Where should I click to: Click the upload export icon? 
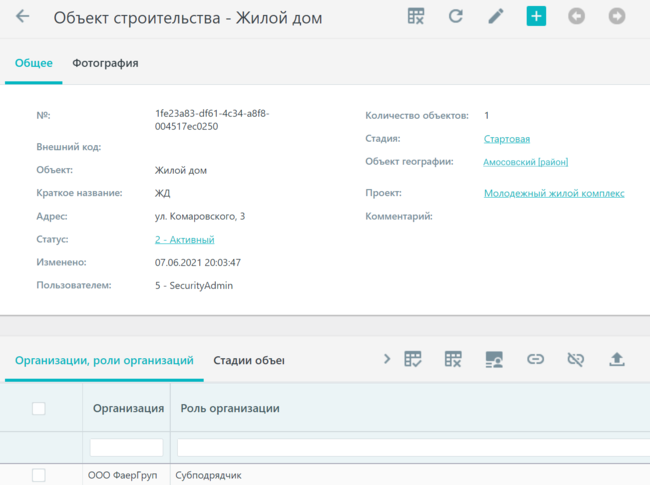(x=617, y=359)
